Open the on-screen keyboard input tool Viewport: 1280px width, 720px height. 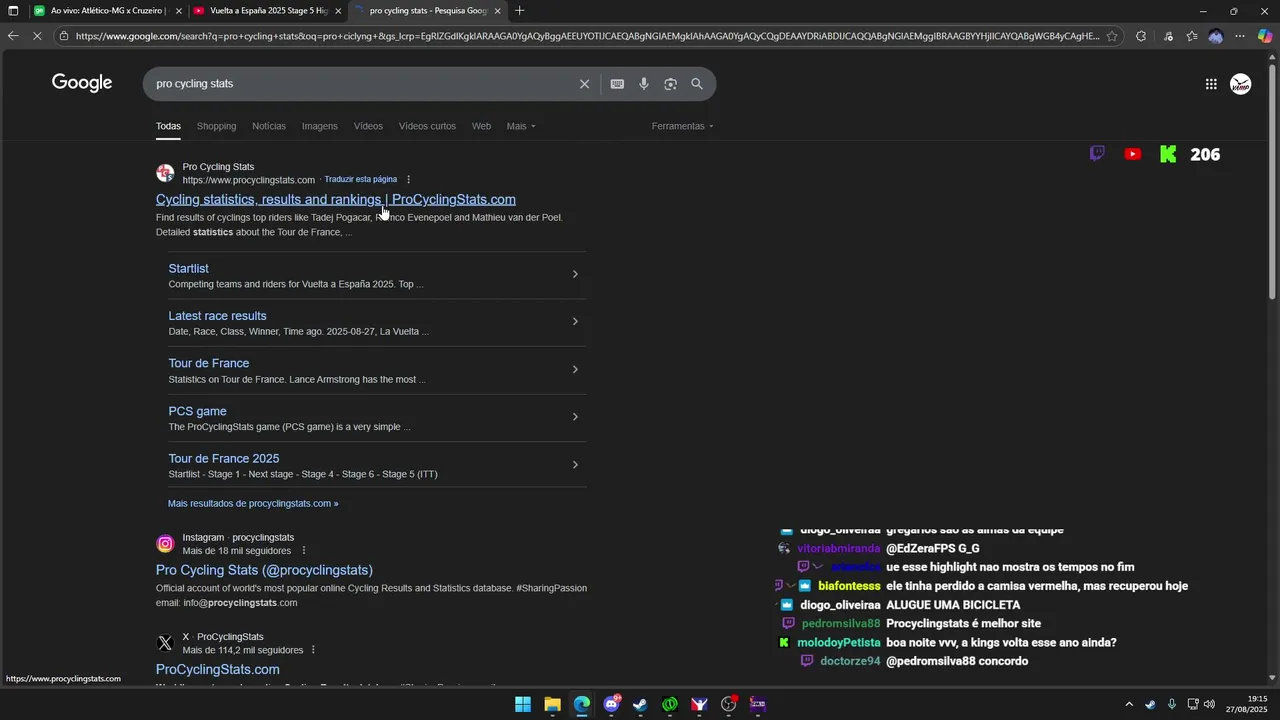pos(617,84)
